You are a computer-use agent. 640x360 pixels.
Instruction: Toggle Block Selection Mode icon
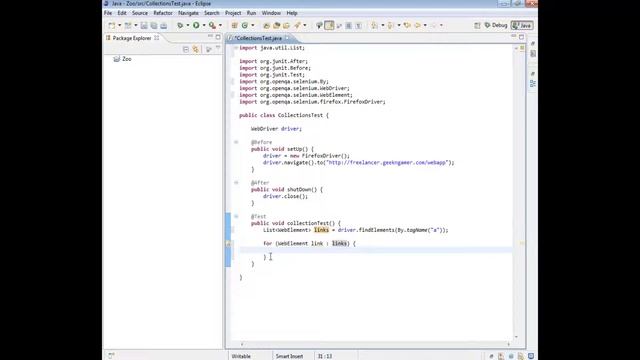349,25
